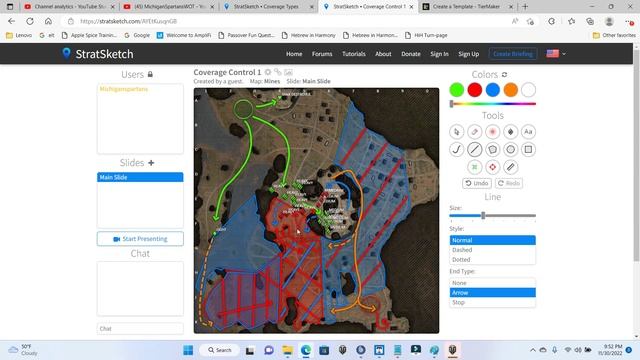Open File Explorer from taskbar
640x360 pixels.
(287, 350)
